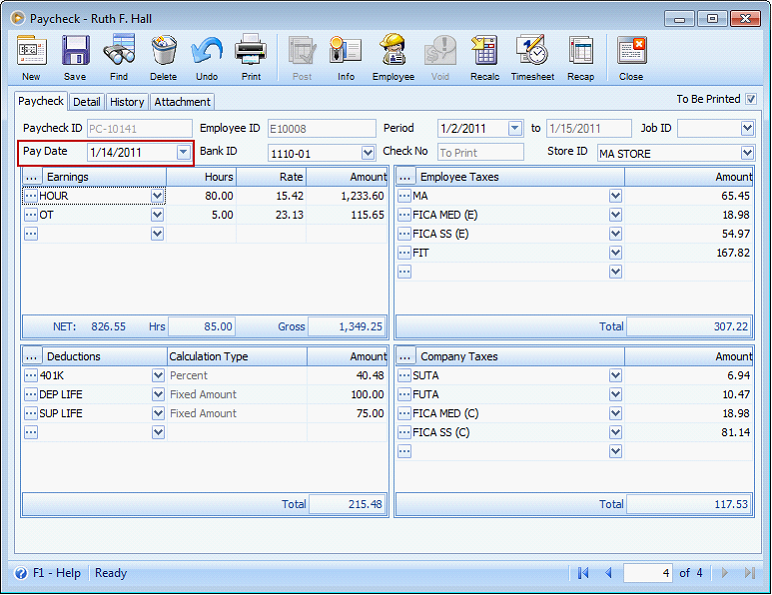772x595 pixels.
Task: Switch to the History tab
Action: 127,102
